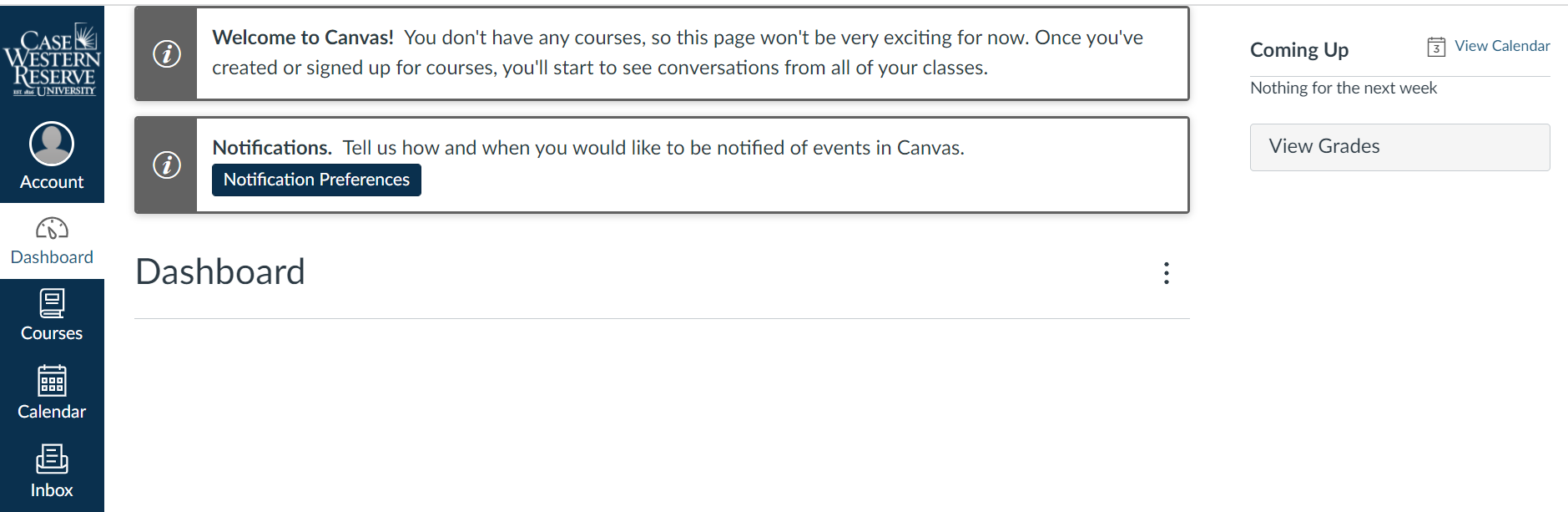Follow the View Calendar link
This screenshot has height=512, width=1568.
(x=1501, y=46)
